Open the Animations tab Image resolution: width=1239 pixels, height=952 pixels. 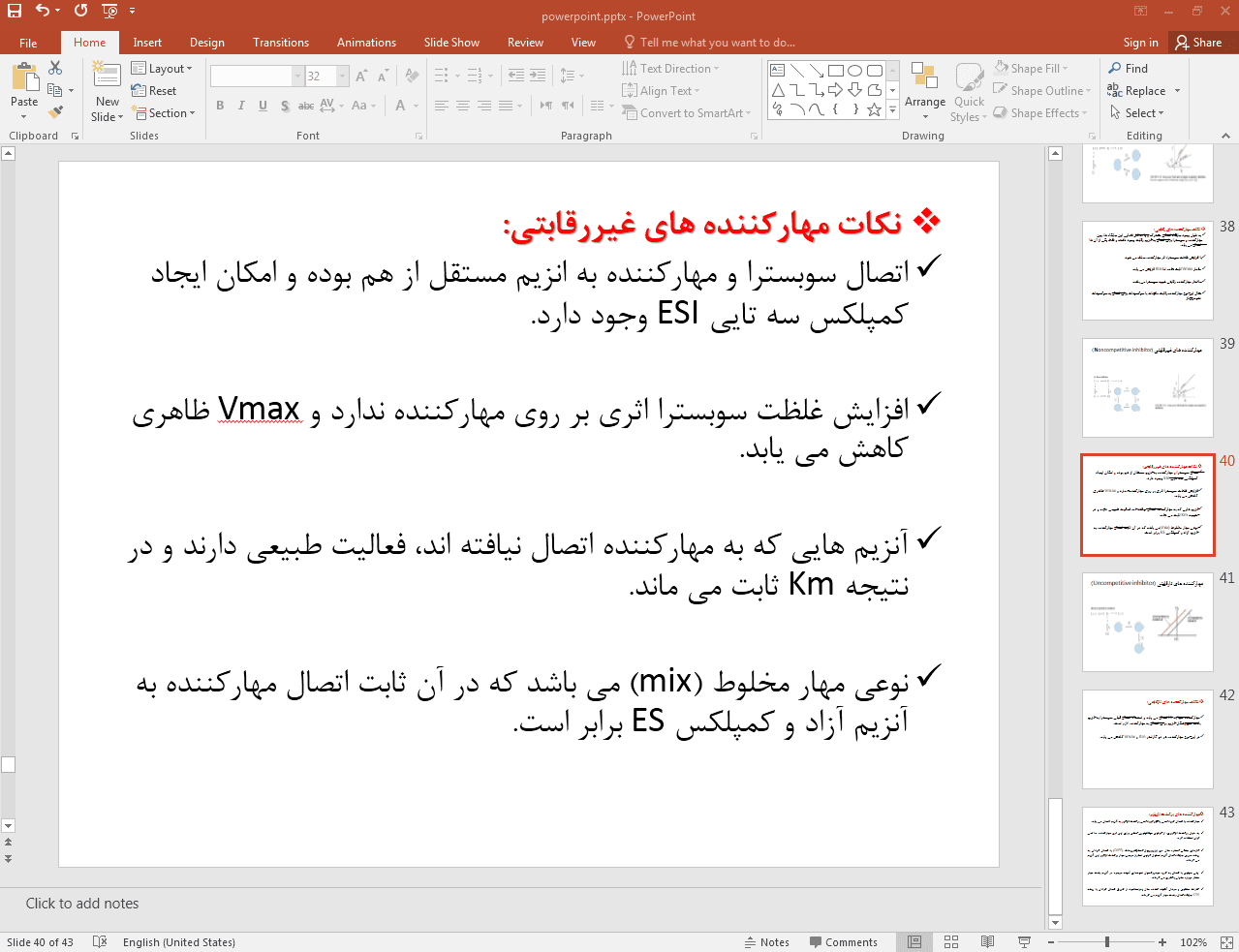366,43
